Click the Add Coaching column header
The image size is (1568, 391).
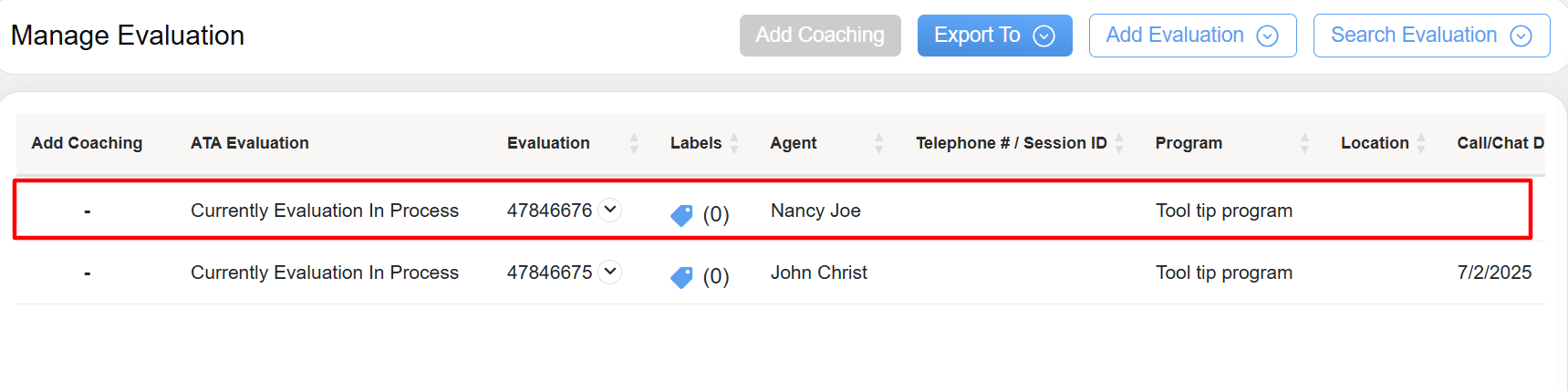click(87, 143)
